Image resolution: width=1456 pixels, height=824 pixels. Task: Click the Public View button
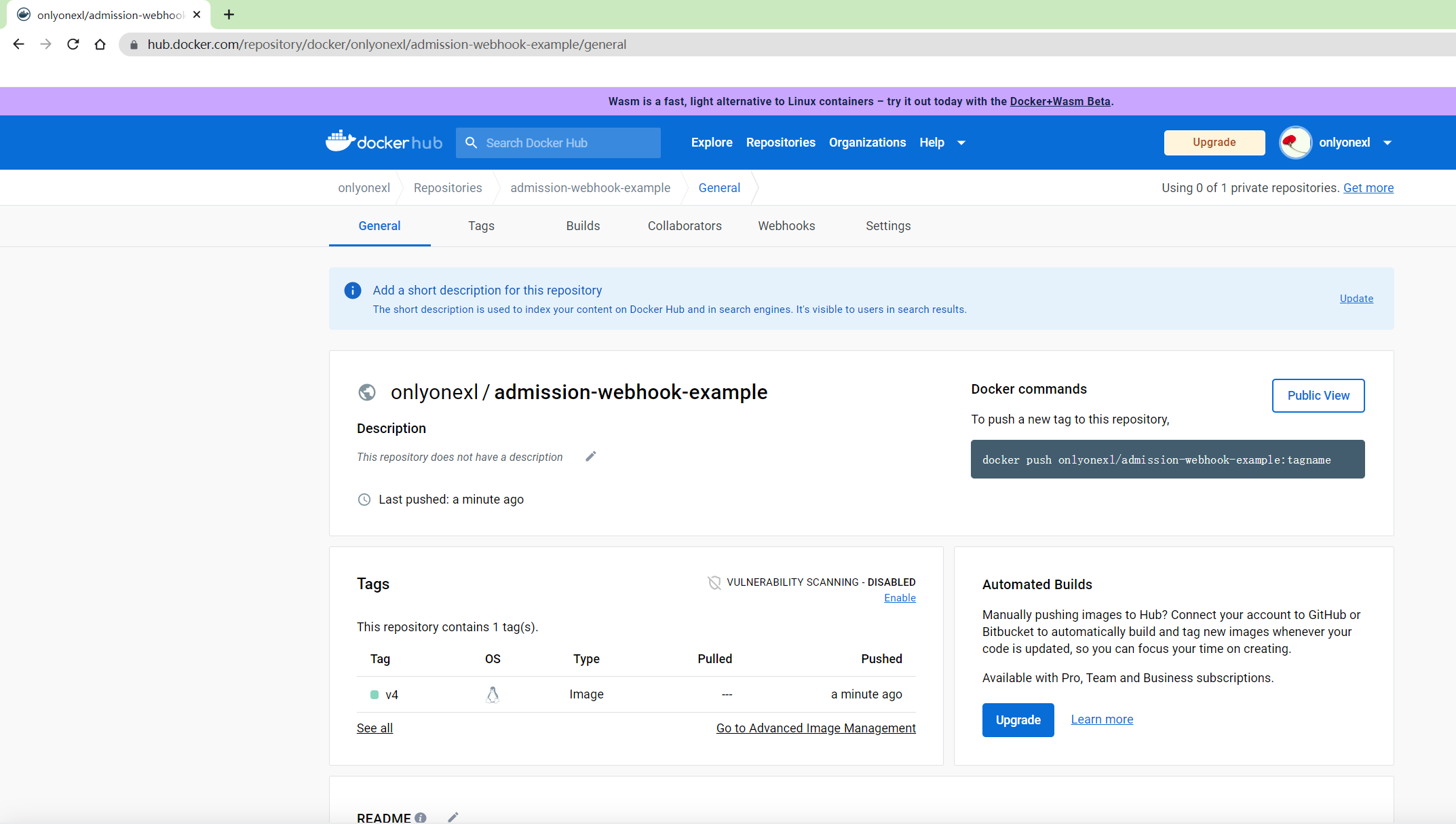point(1318,396)
